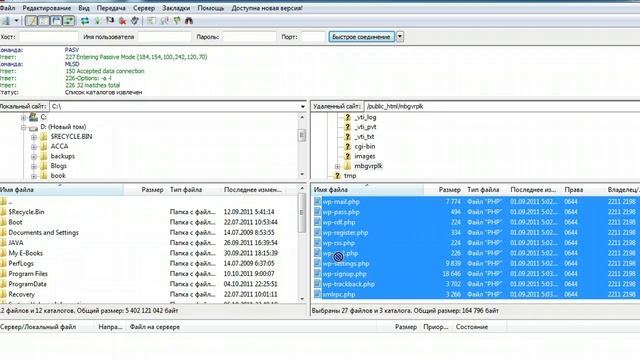Click the Быстрое соединение button
This screenshot has width=640, height=360.
(362, 37)
